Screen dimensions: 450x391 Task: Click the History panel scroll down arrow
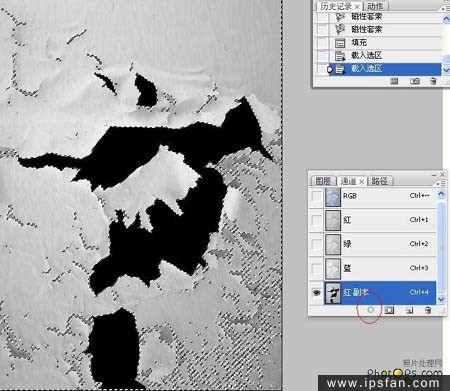[x=446, y=70]
